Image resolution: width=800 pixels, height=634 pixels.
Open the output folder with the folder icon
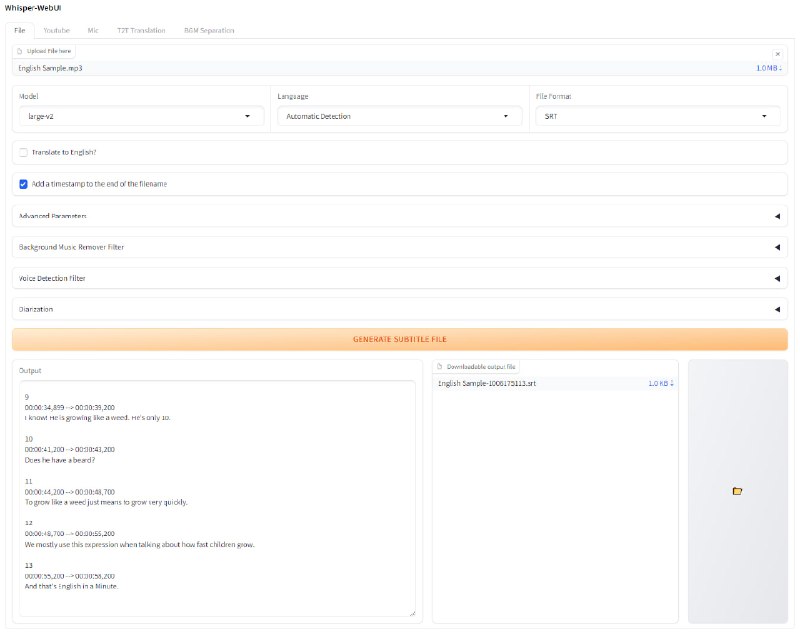737,491
